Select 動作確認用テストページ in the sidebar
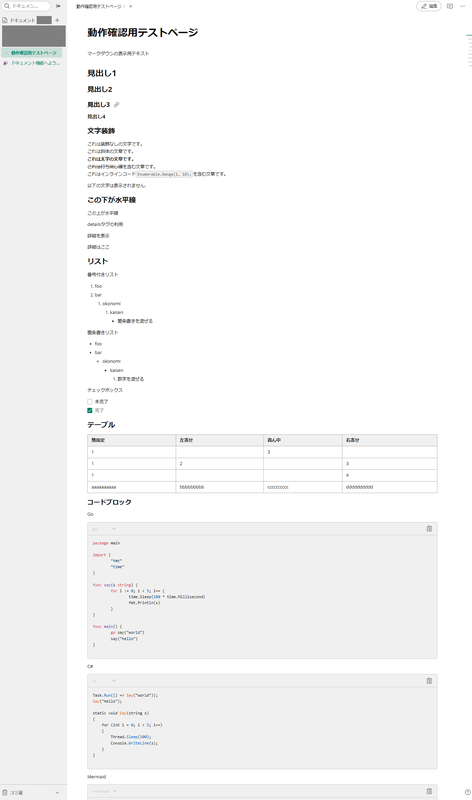Viewport: 472px width, 800px height. pos(34,53)
